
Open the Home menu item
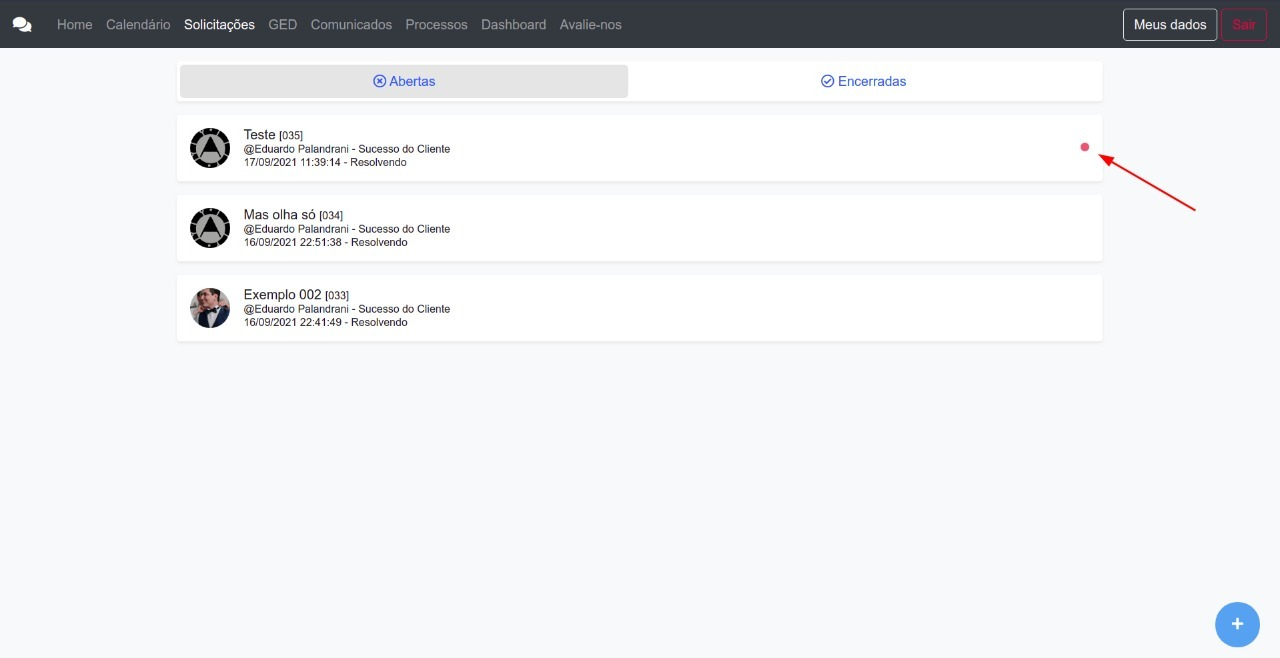click(x=75, y=25)
